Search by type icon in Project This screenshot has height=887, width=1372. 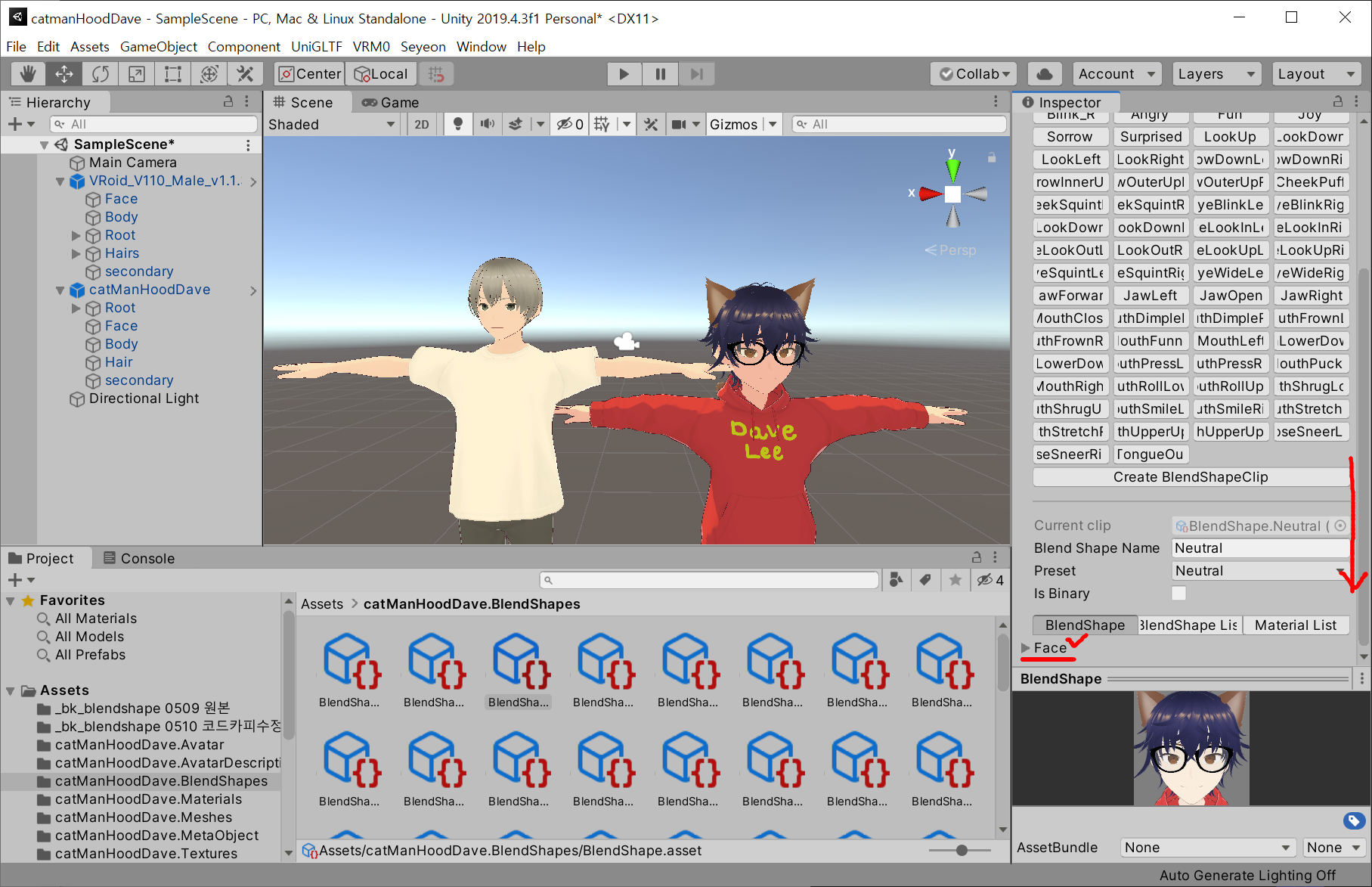[897, 580]
